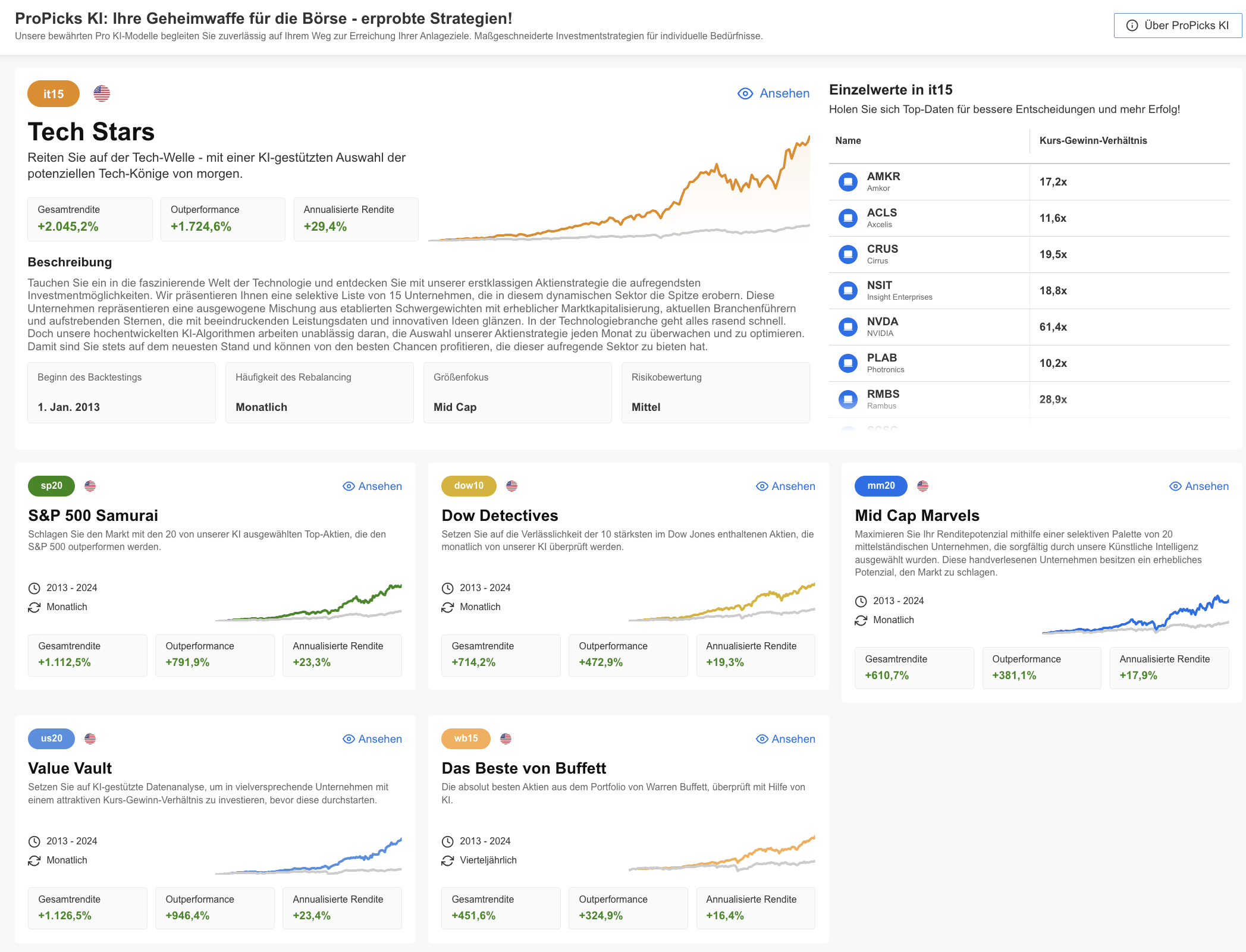Click the Mid Cap Marvels title
This screenshot has width=1246, height=952.
tap(917, 516)
